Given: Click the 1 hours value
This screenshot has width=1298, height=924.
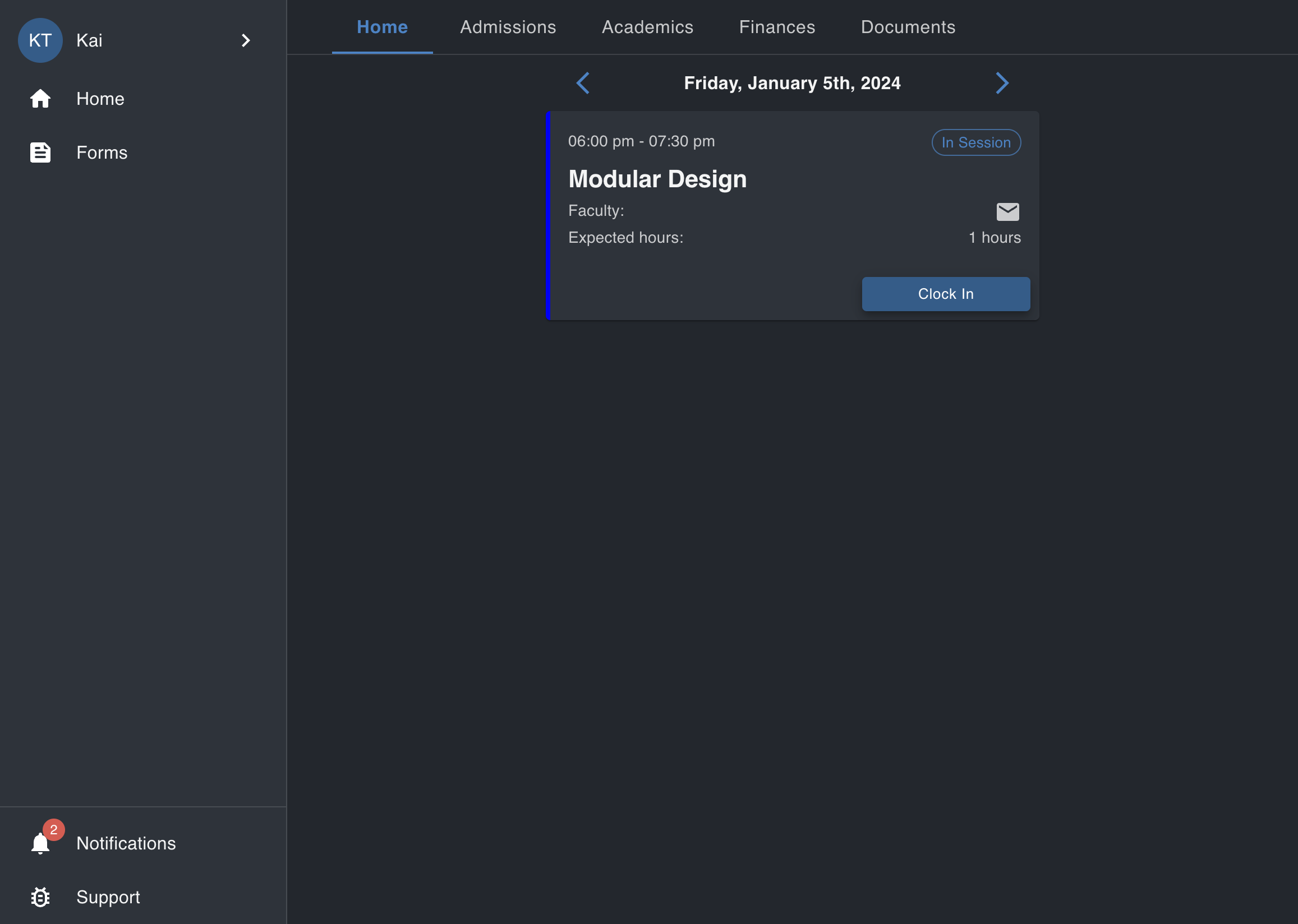Looking at the screenshot, I should [995, 237].
